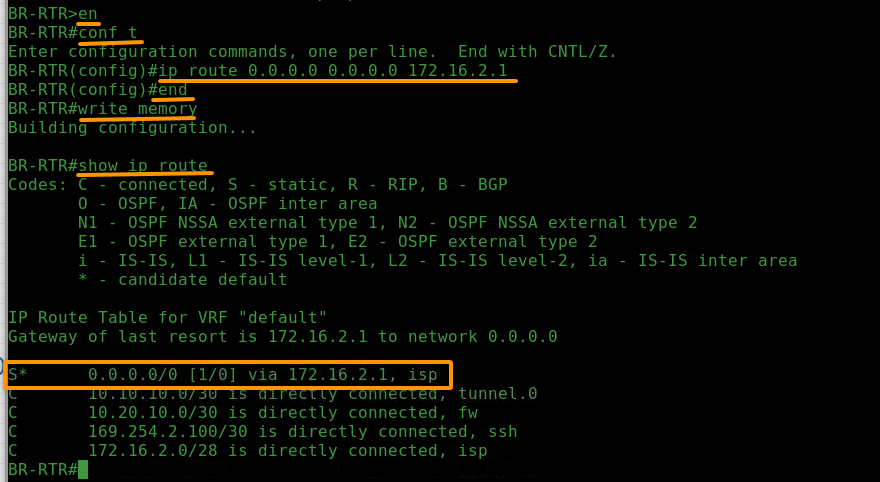Click the 'Gateway of last resort' line
The width and height of the screenshot is (880, 482).
(x=283, y=337)
